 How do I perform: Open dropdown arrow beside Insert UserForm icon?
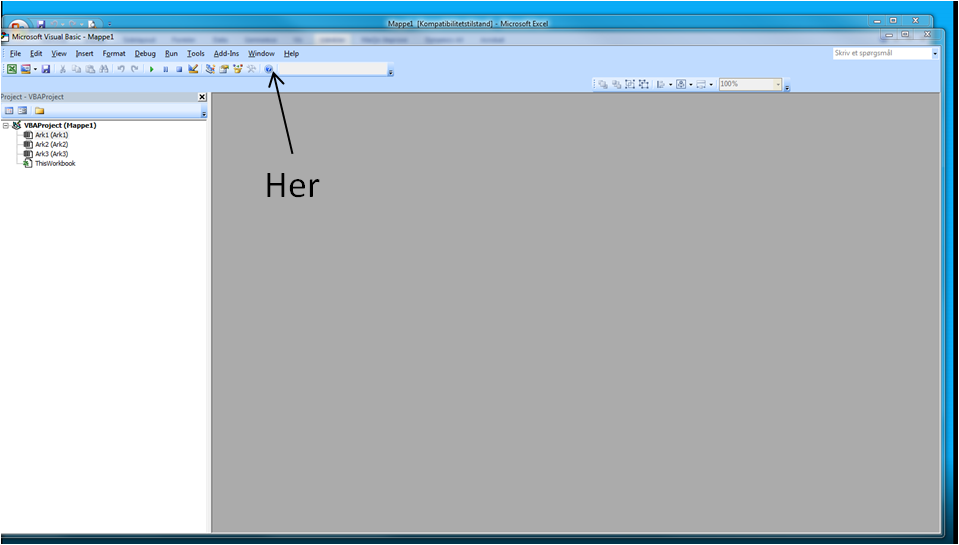35,69
